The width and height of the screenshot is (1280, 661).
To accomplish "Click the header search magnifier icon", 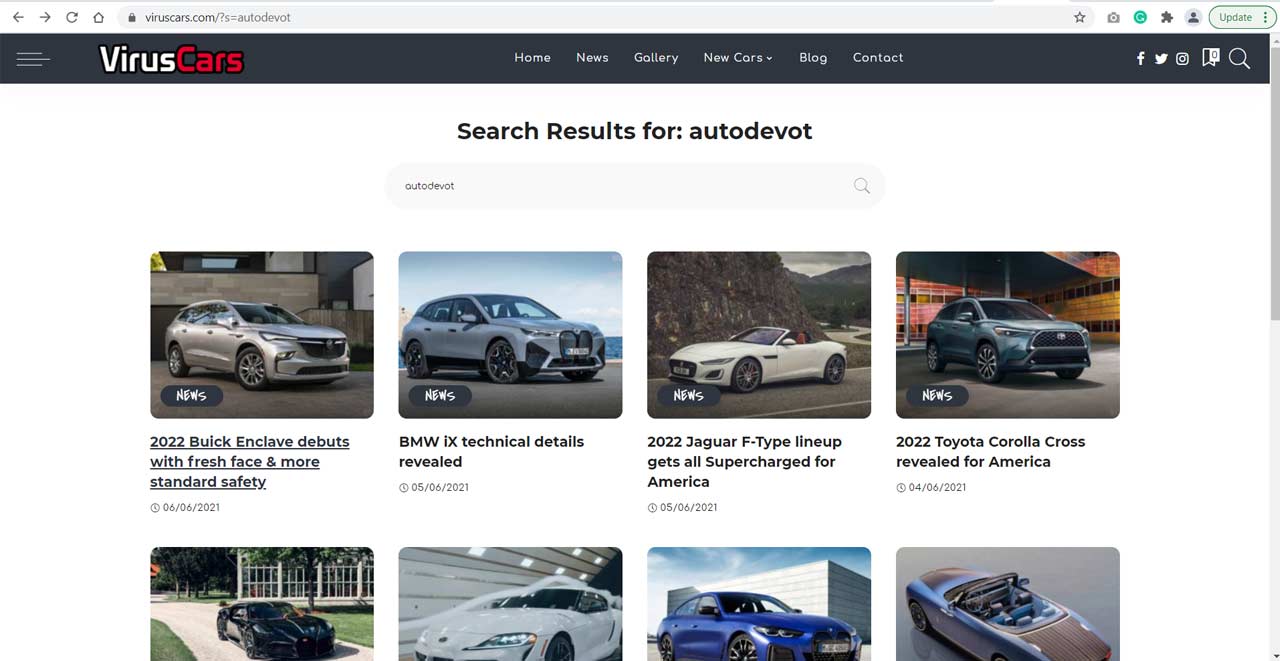I will coord(1239,59).
